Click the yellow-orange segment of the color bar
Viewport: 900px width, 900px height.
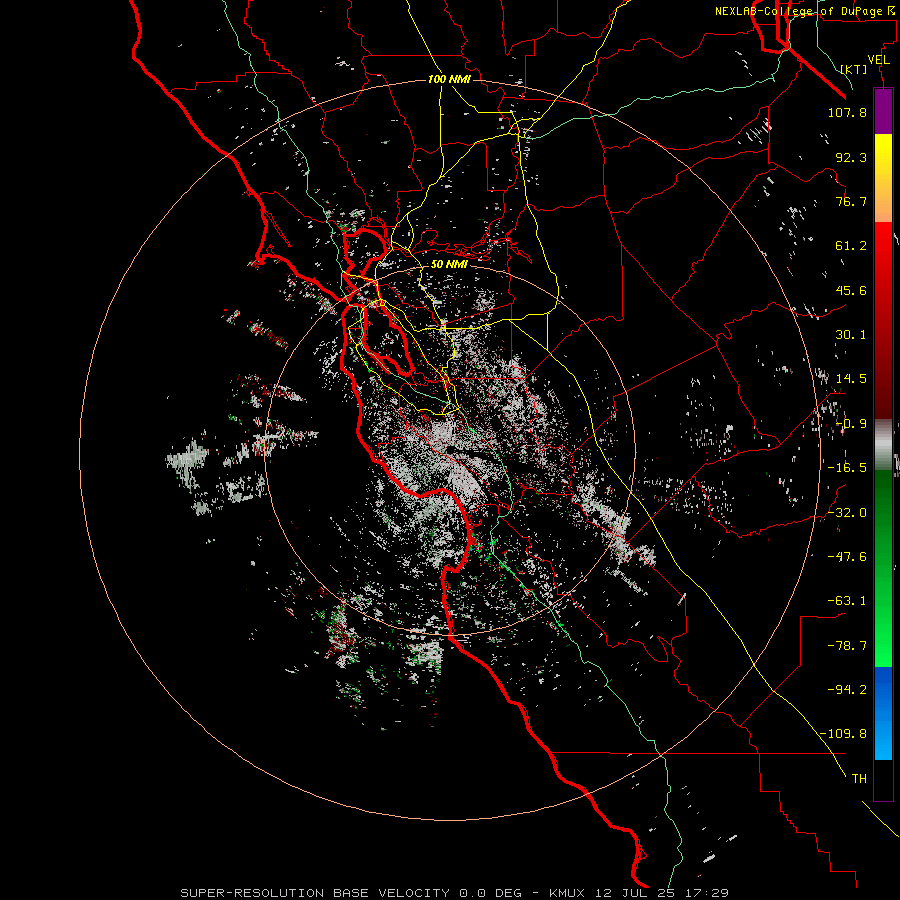coord(883,179)
